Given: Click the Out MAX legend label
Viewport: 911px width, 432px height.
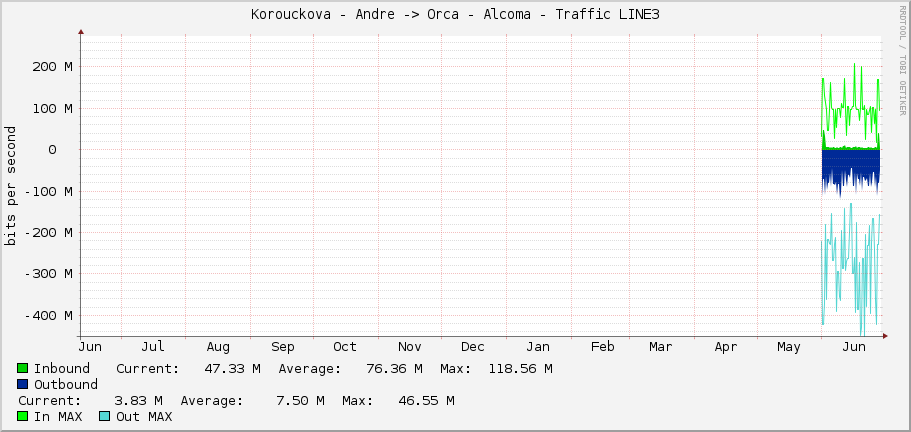Looking at the screenshot, I should point(144,416).
